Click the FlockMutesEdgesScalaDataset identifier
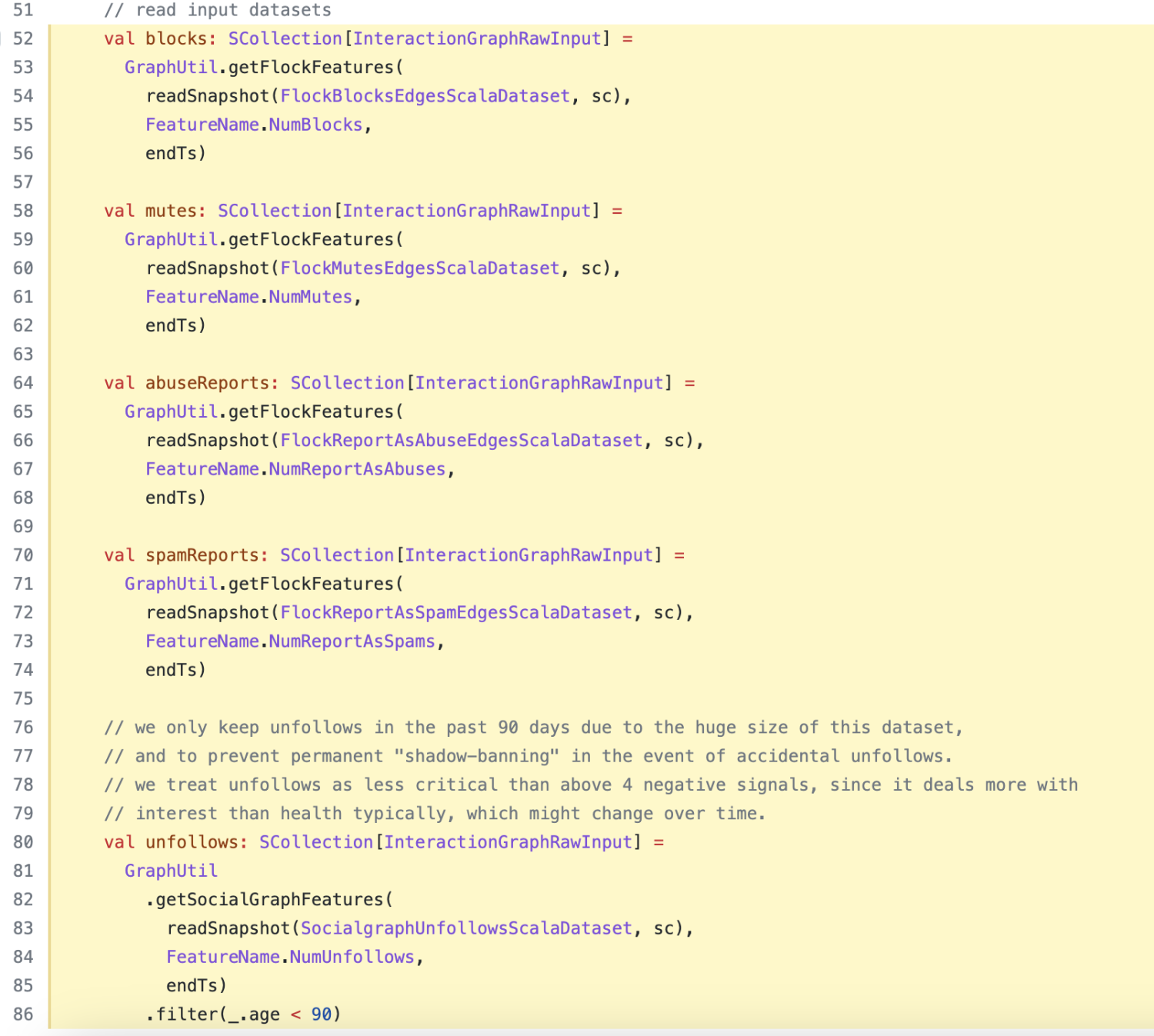Screen dimensions: 1154x1036 (x=419, y=268)
